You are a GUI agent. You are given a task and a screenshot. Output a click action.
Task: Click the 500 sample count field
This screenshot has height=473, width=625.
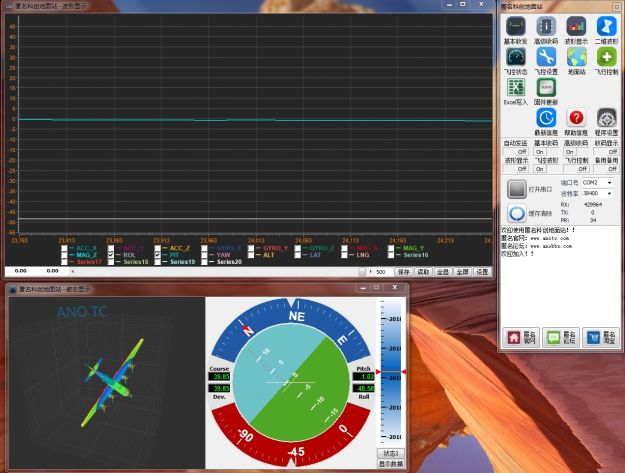[383, 272]
